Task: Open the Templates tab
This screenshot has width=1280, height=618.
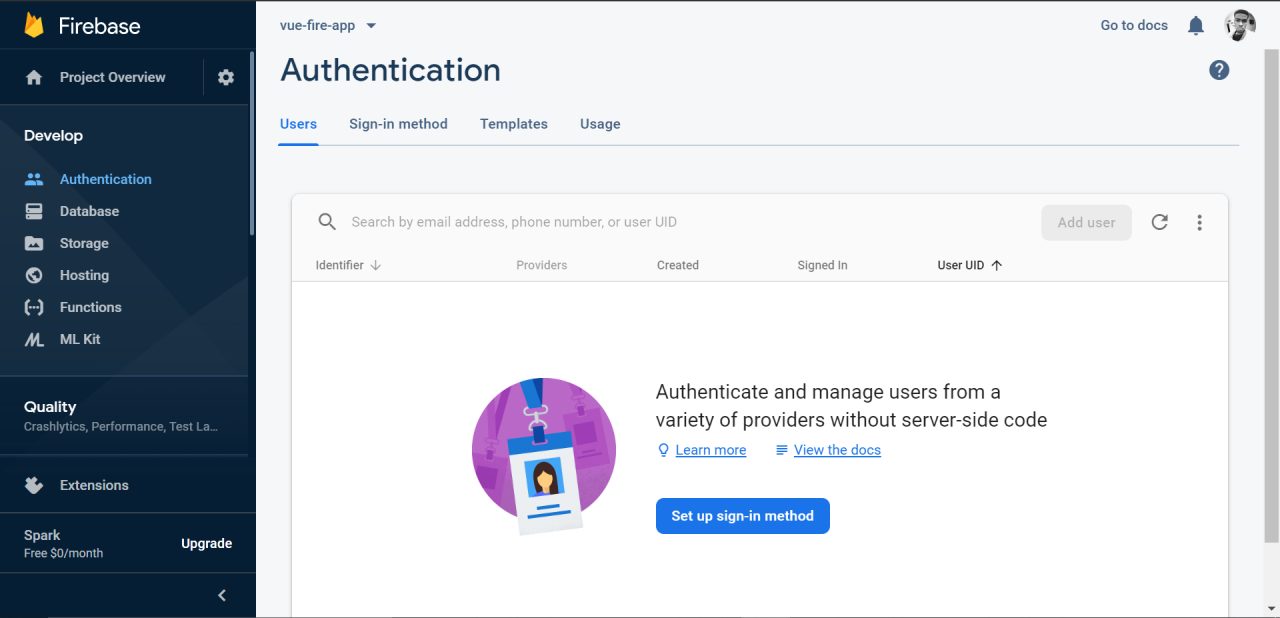Action: point(513,124)
